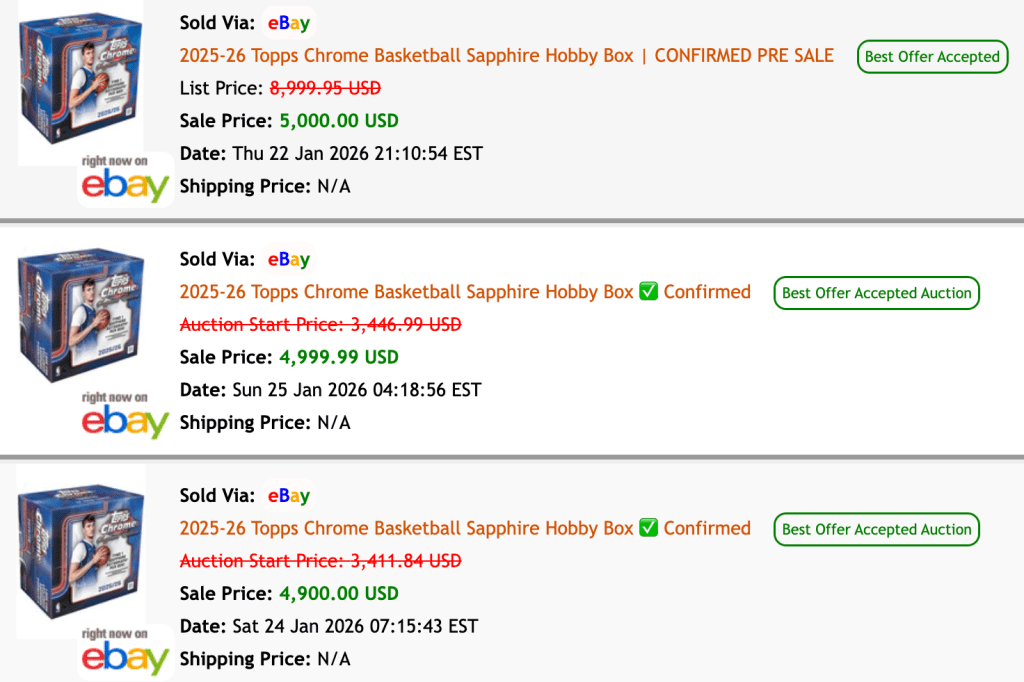Image resolution: width=1024 pixels, height=682 pixels.
Task: Click the eBay logo in the first listing's Sold Via
Action: tap(288, 22)
